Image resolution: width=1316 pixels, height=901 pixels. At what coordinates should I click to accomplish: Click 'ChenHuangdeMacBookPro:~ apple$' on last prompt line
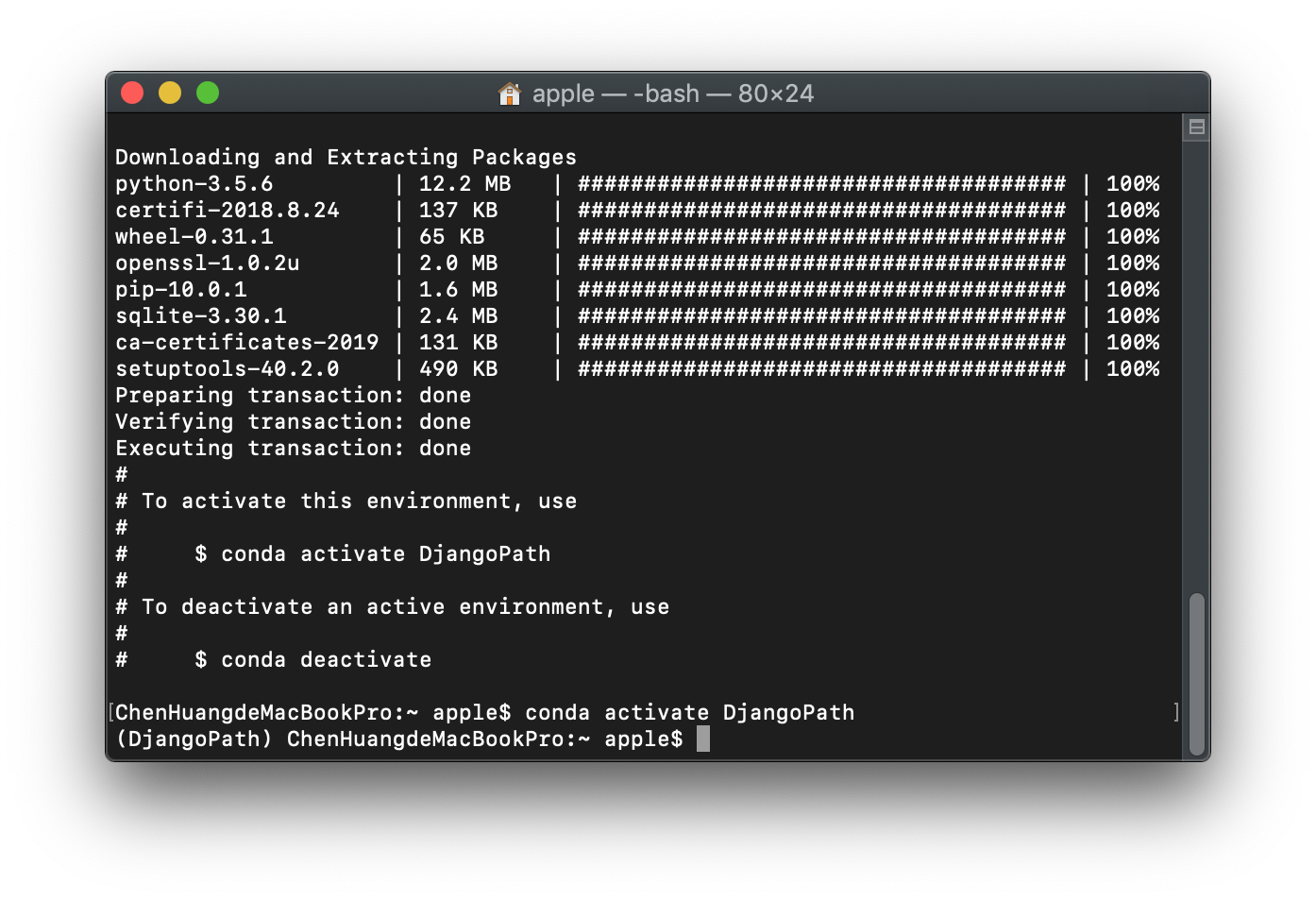(484, 739)
